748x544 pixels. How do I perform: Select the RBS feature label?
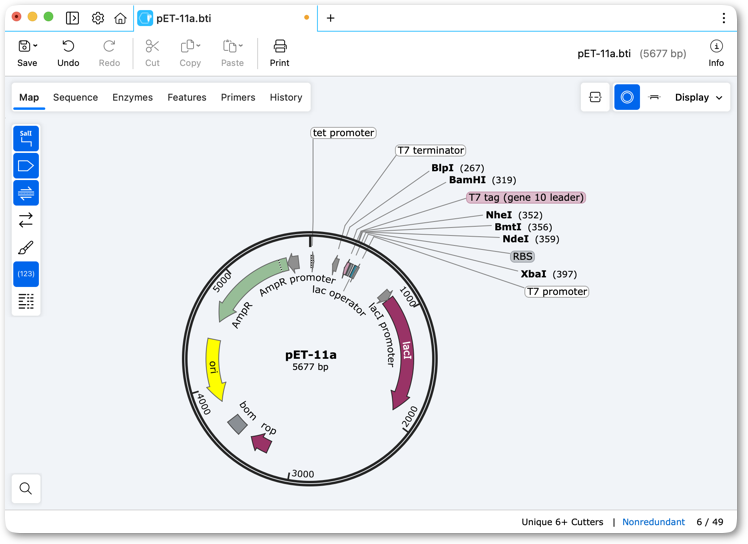(x=522, y=256)
